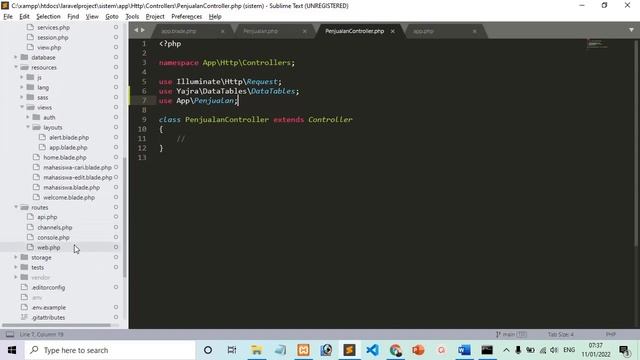Viewport: 640px width, 360px height.
Task: Expand the auth folder
Action: (x=28, y=117)
